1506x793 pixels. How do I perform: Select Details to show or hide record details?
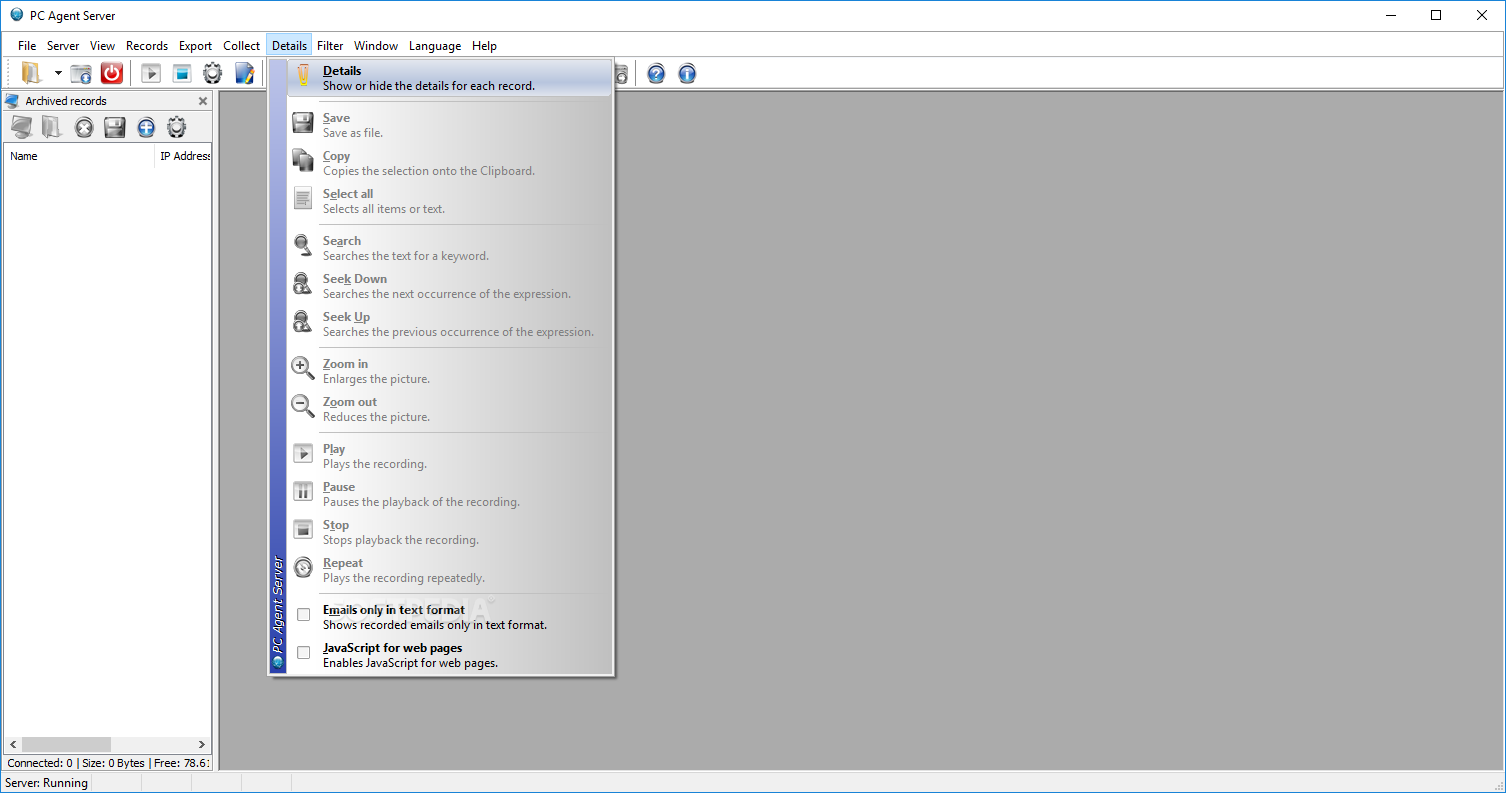(449, 78)
